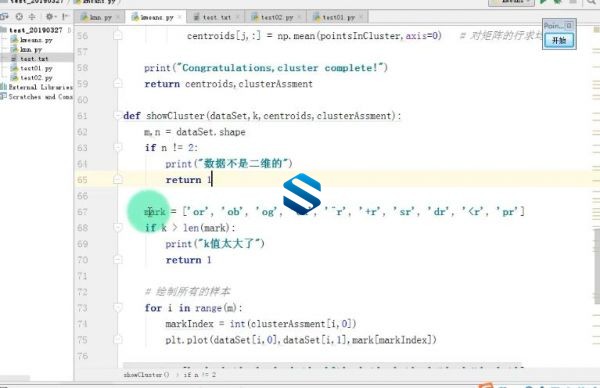Expand Scratches and Consoles node
The width and height of the screenshot is (600, 388).
[x=37, y=97]
